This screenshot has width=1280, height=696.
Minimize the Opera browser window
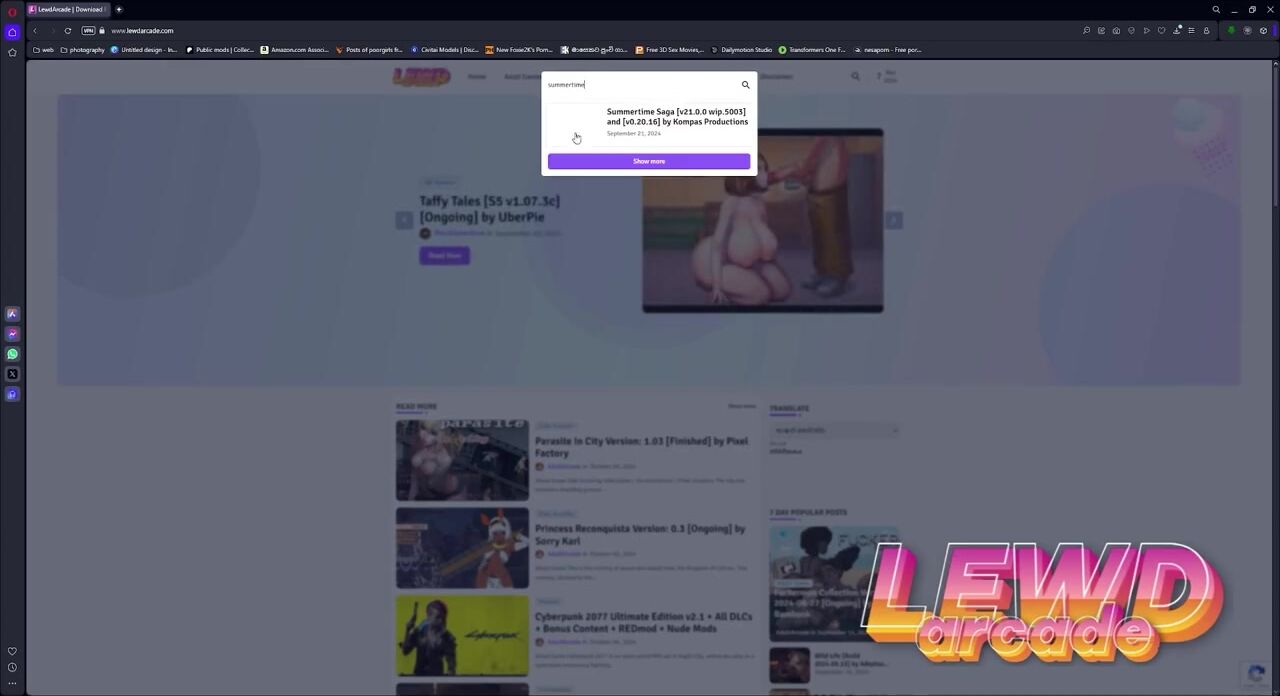[1234, 10]
